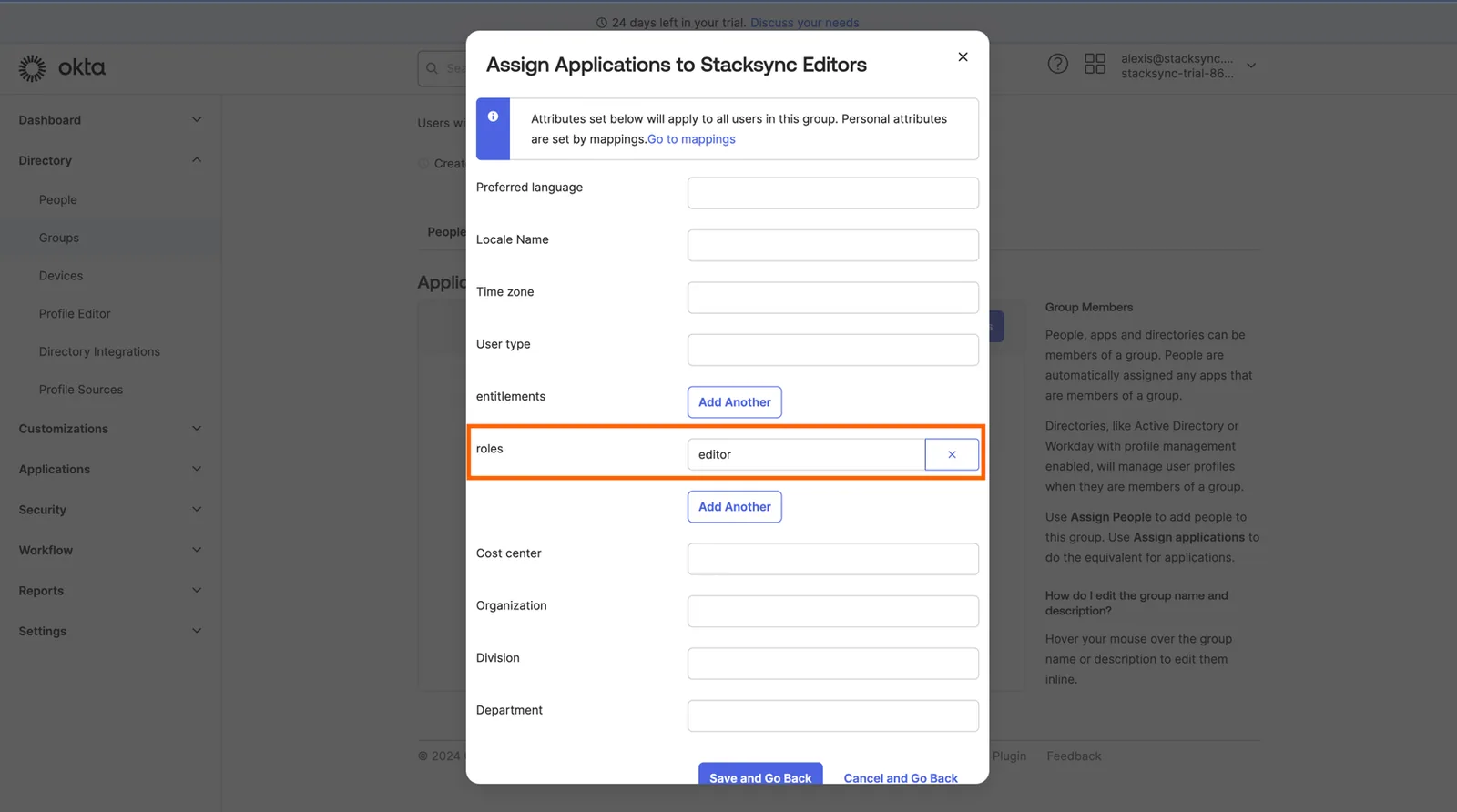This screenshot has height=812, width=1457.
Task: Click the info icon in attributes banner
Action: tap(493, 117)
